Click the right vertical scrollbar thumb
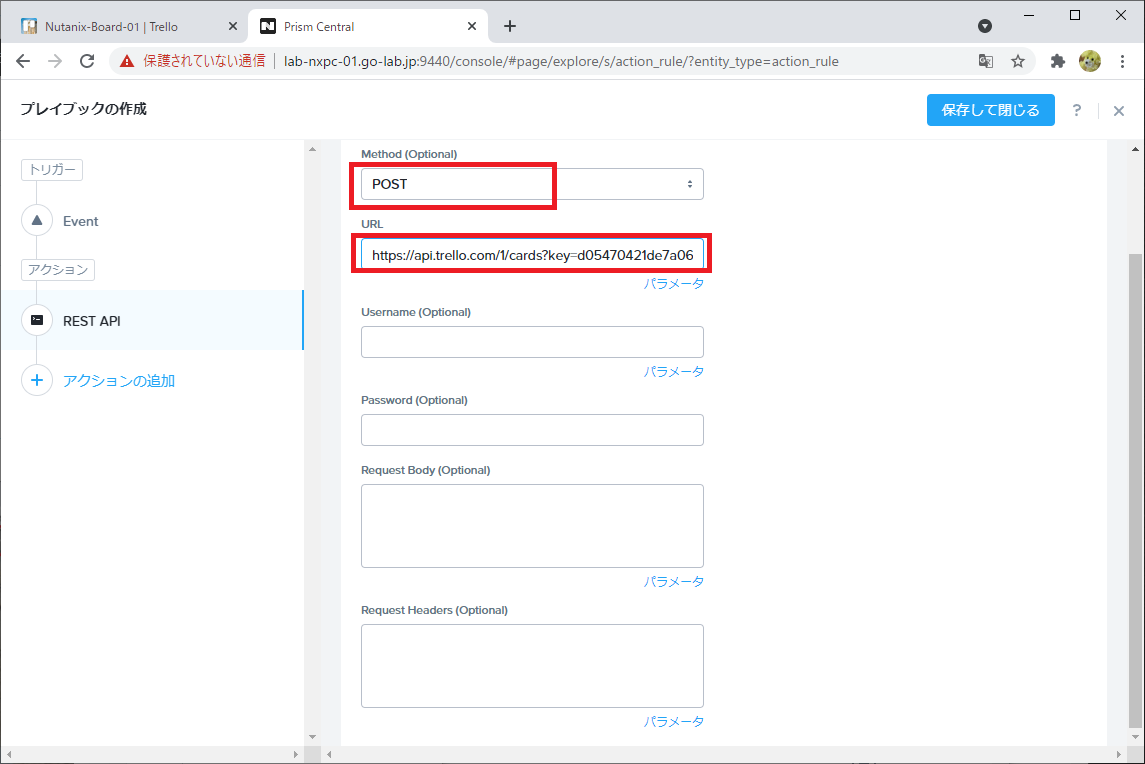Screen dimensions: 1145x764 1136,491
